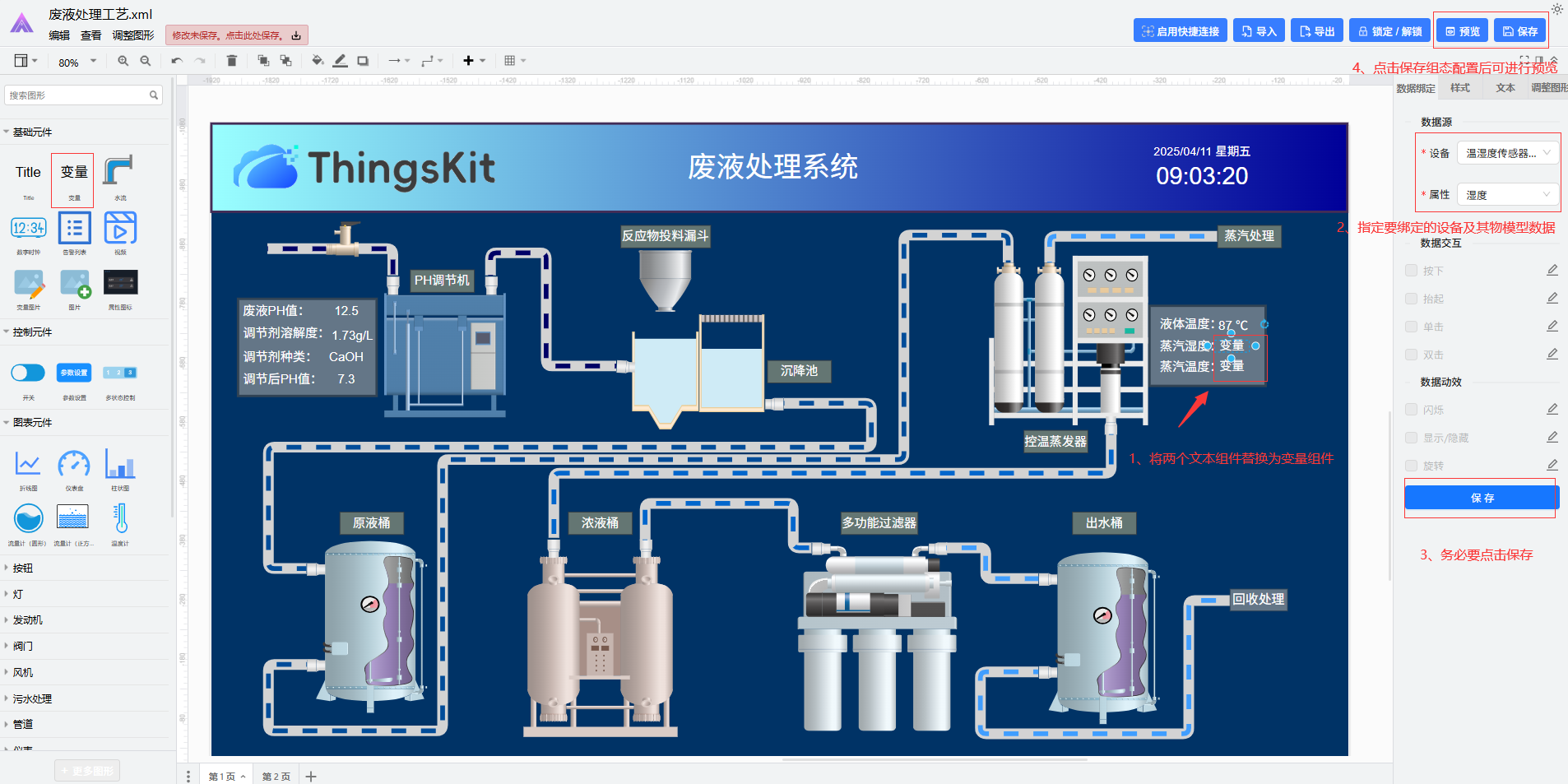
Task: Choose the 视频 video component icon
Action: tap(120, 233)
